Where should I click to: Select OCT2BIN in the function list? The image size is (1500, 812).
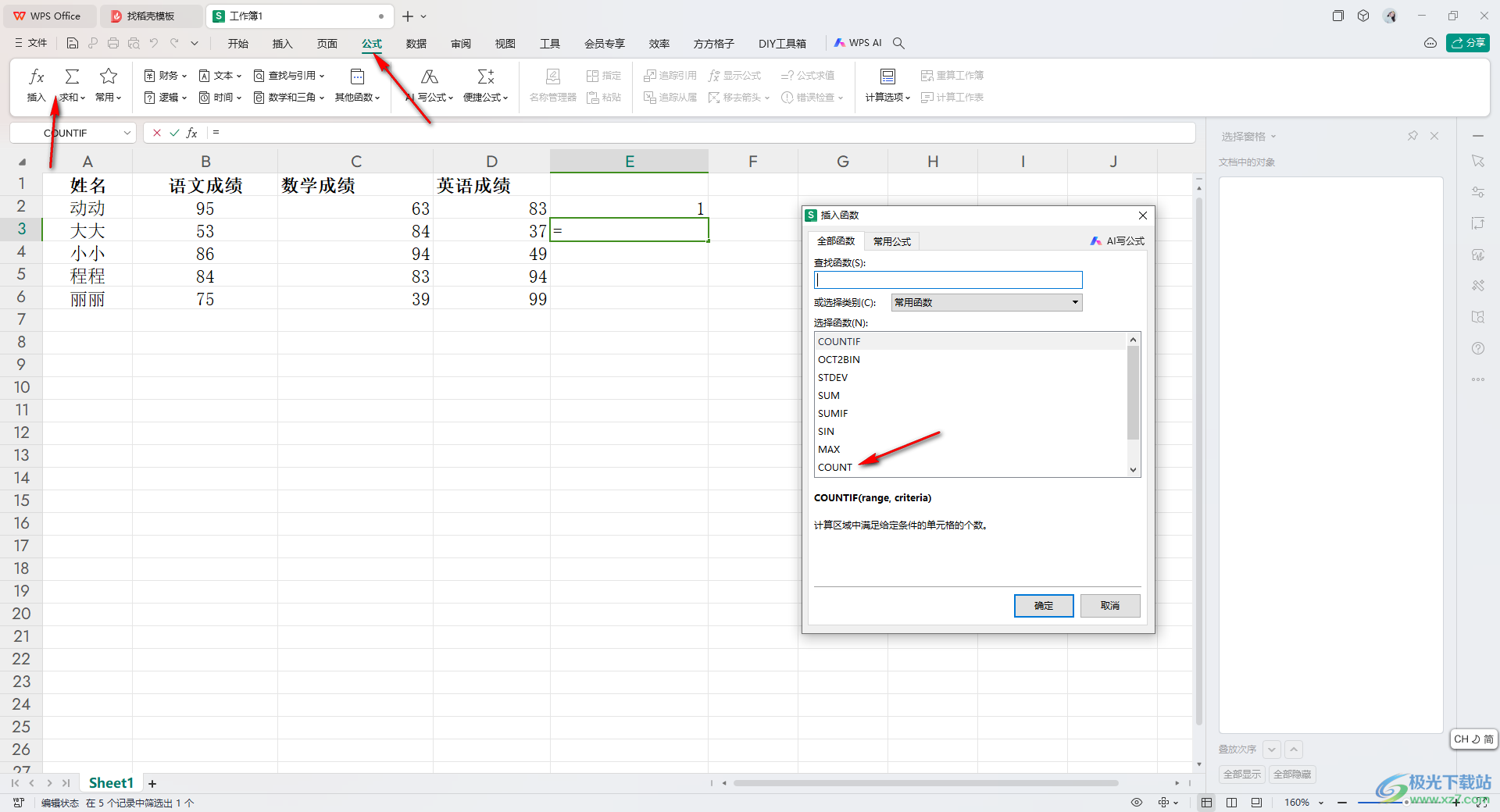point(970,360)
